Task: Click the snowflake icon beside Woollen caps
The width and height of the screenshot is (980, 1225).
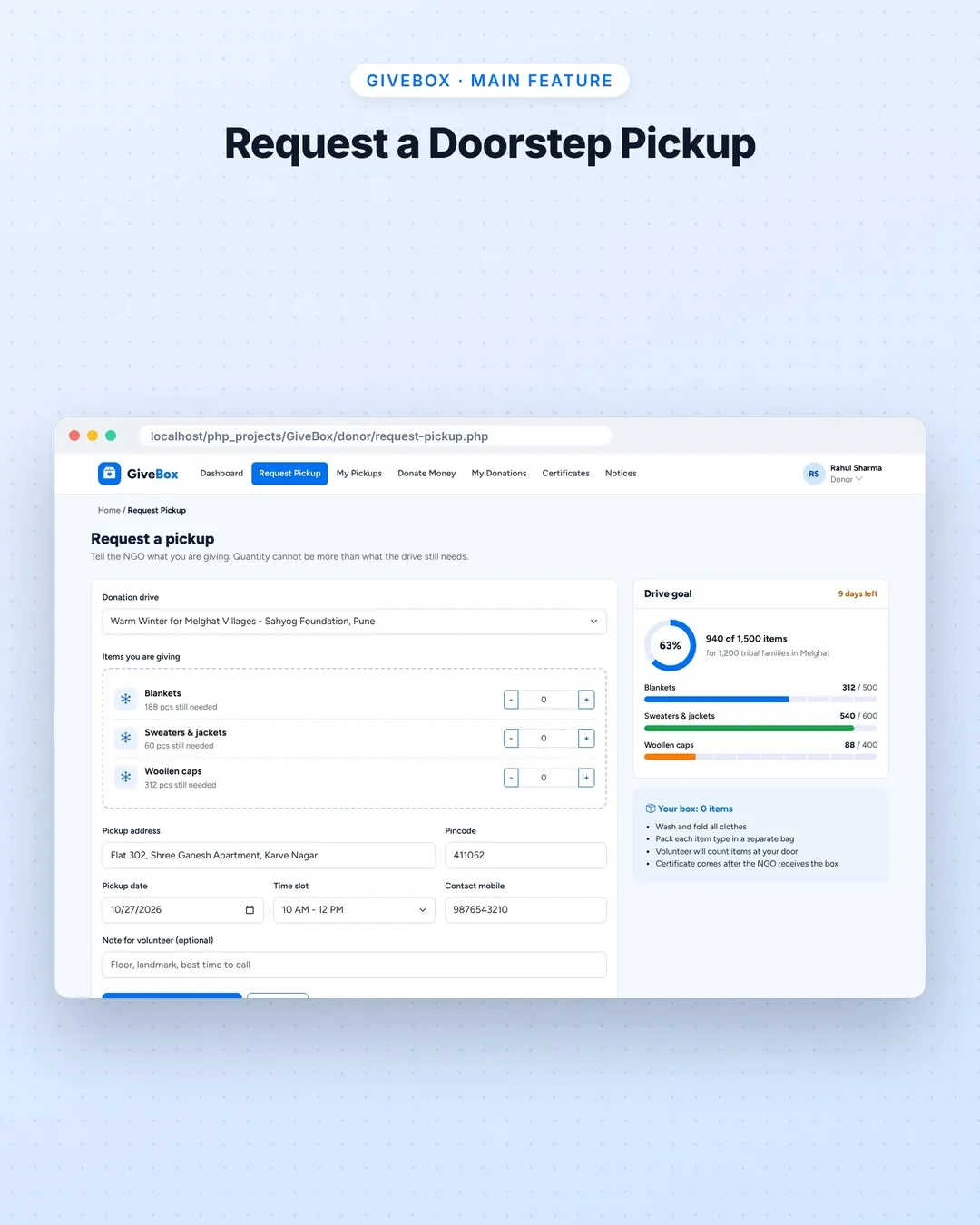Action: click(126, 777)
